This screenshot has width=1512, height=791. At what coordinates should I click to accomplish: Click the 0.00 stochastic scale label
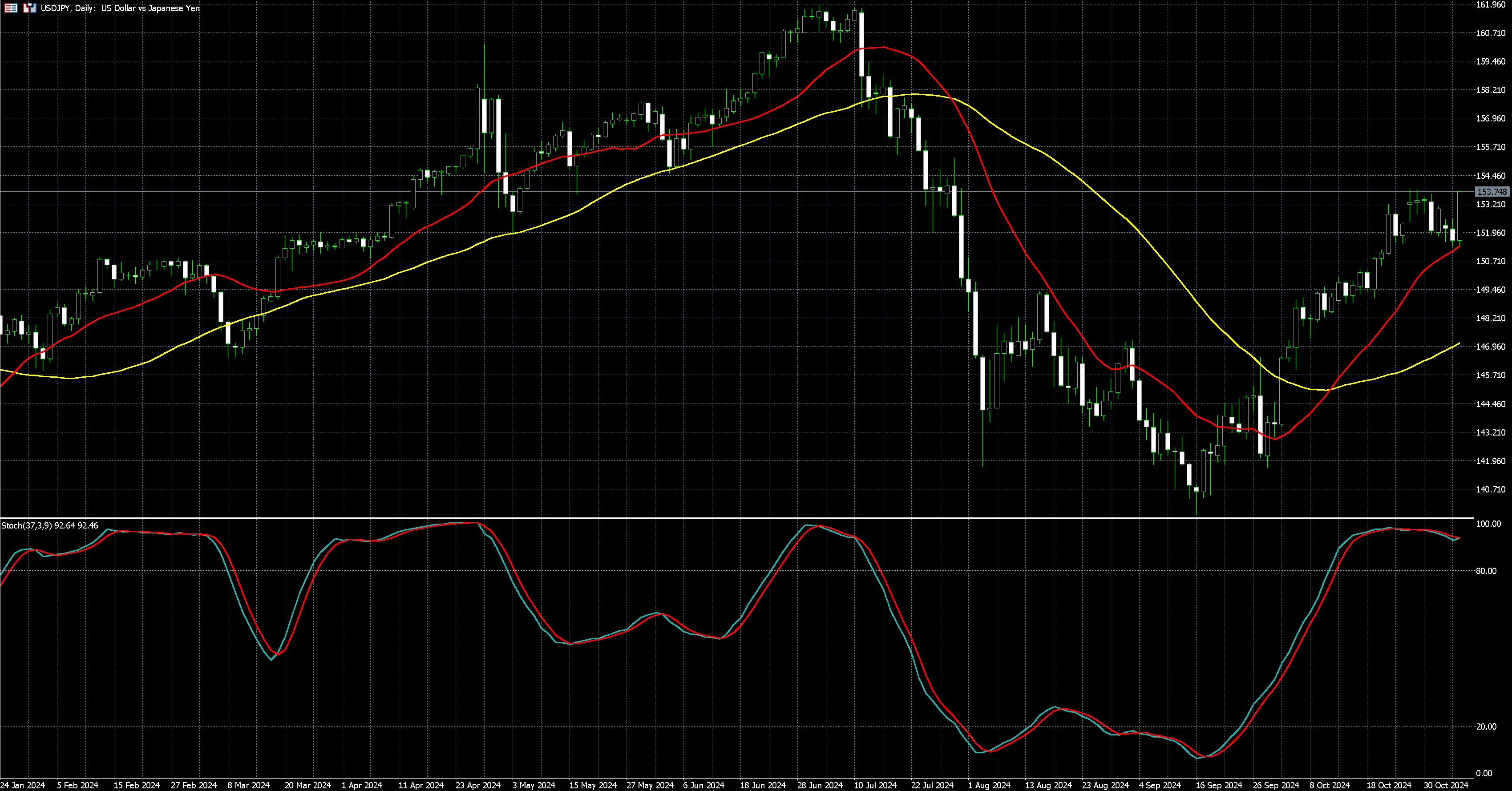tap(1484, 773)
